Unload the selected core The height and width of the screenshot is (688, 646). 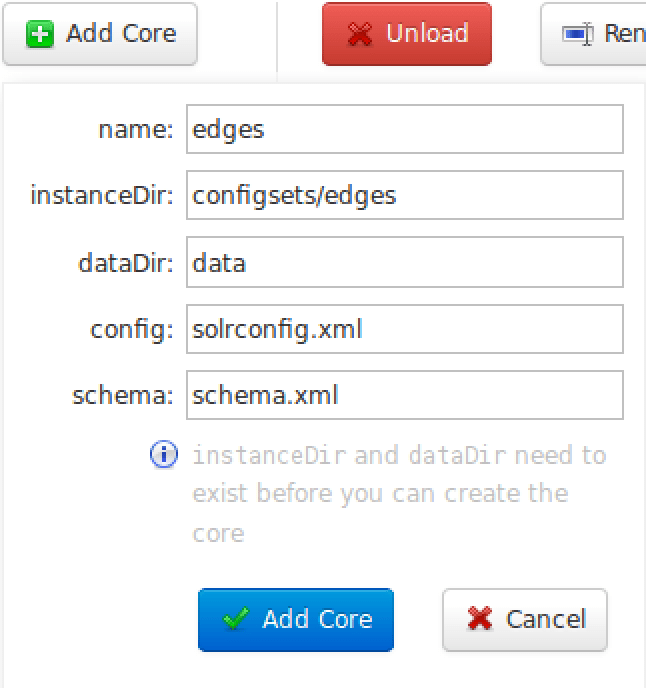(407, 34)
